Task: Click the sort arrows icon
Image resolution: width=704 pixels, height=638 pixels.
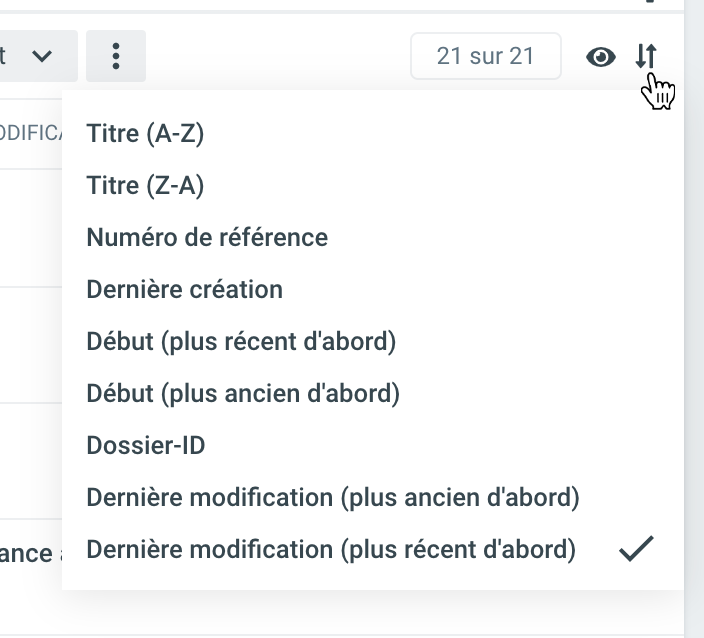Action: (646, 57)
